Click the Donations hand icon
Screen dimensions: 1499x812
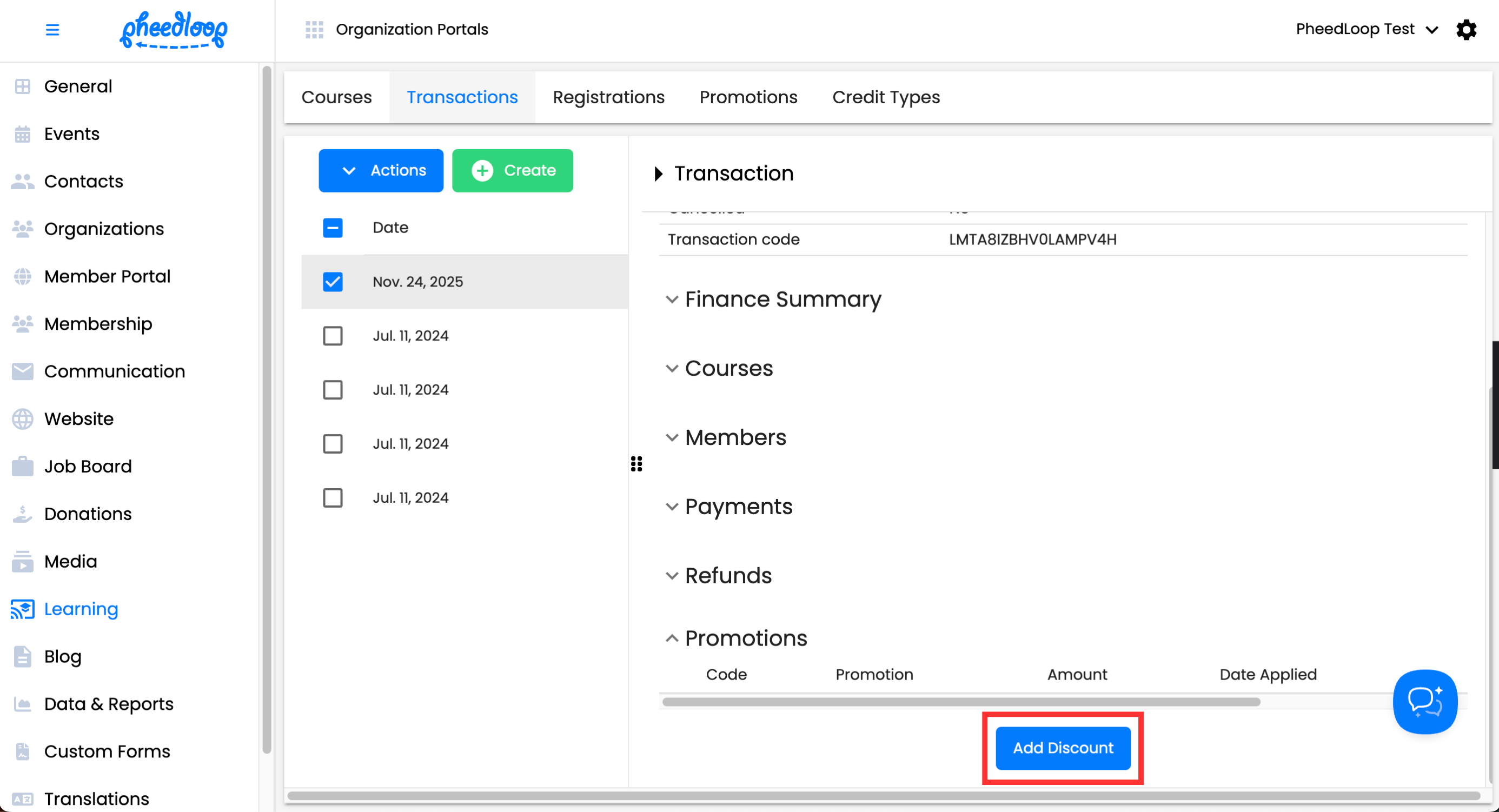pos(22,514)
